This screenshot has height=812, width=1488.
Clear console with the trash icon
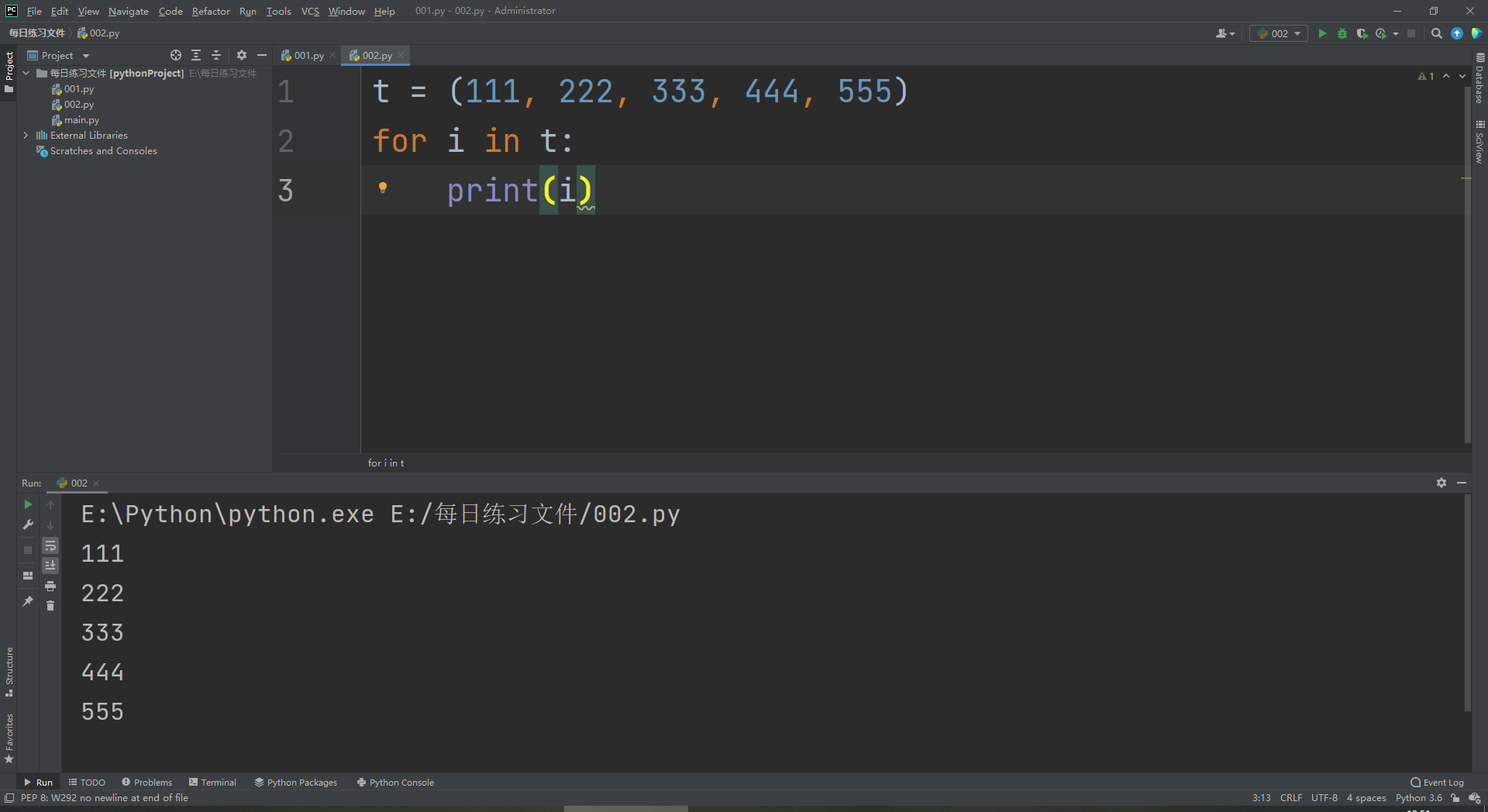50,606
